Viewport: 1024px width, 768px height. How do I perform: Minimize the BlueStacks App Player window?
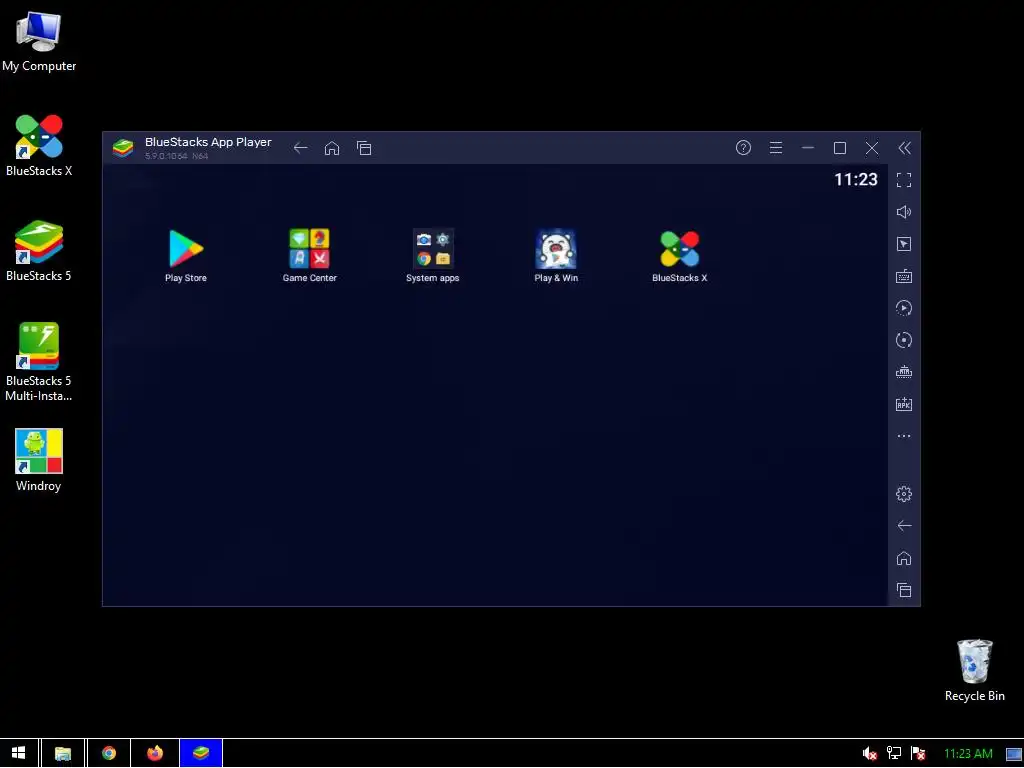pyautogui.click(x=808, y=148)
